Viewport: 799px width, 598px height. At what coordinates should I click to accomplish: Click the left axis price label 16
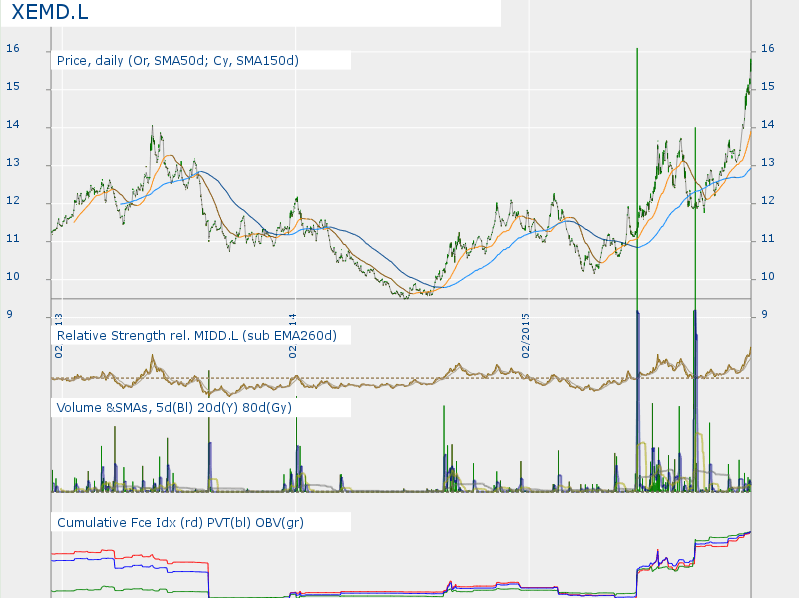point(13,48)
